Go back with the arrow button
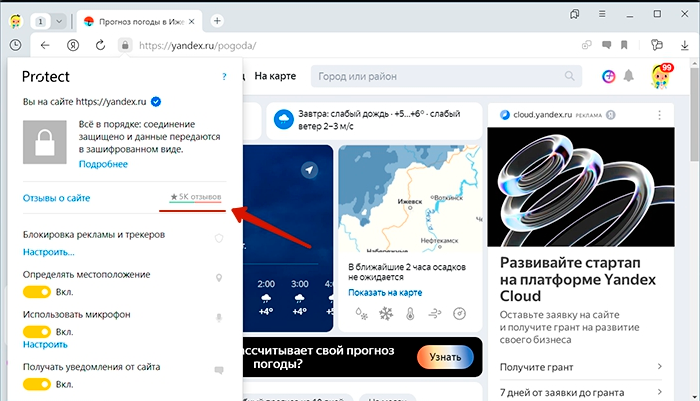The width and height of the screenshot is (700, 401). pyautogui.click(x=45, y=45)
